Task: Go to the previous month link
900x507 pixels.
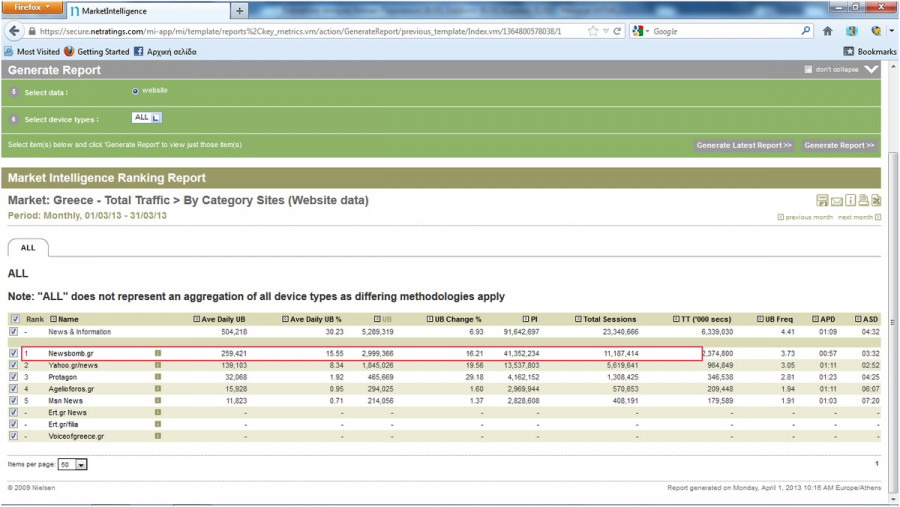Action: pyautogui.click(x=808, y=217)
